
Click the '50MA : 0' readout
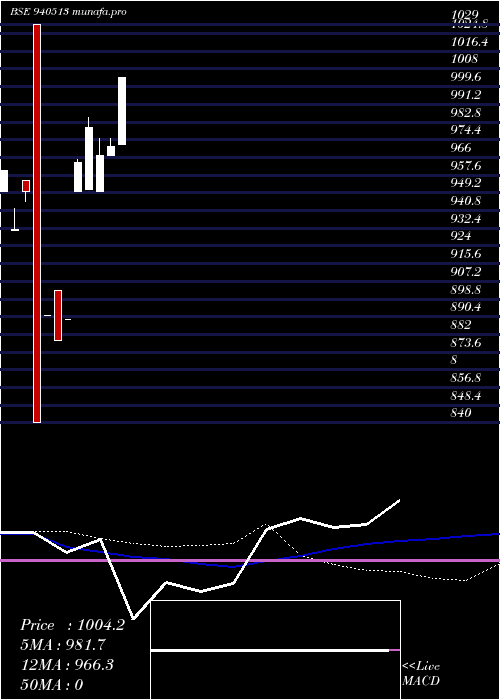52,684
